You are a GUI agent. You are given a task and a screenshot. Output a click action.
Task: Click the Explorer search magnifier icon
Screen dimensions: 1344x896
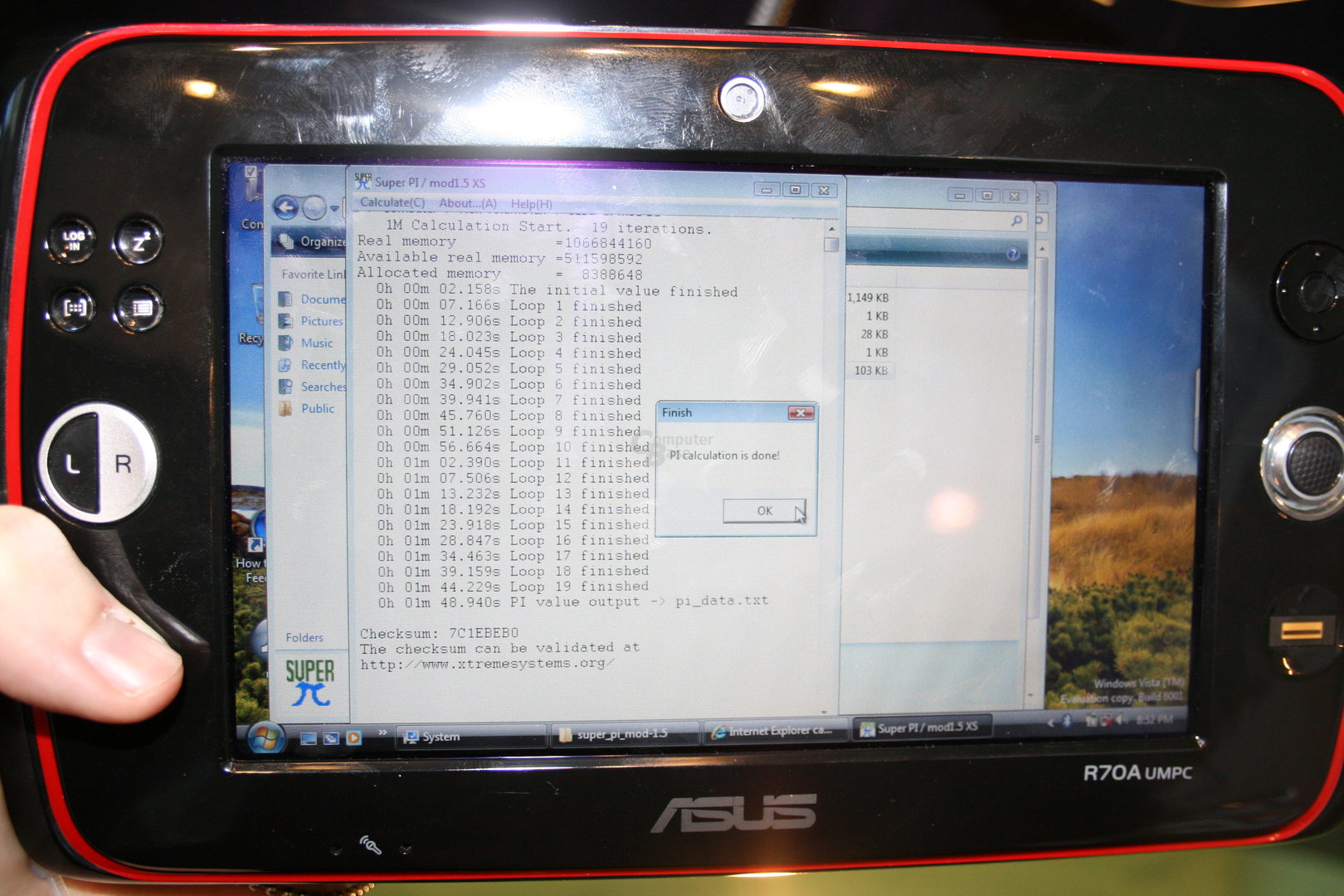[1016, 221]
